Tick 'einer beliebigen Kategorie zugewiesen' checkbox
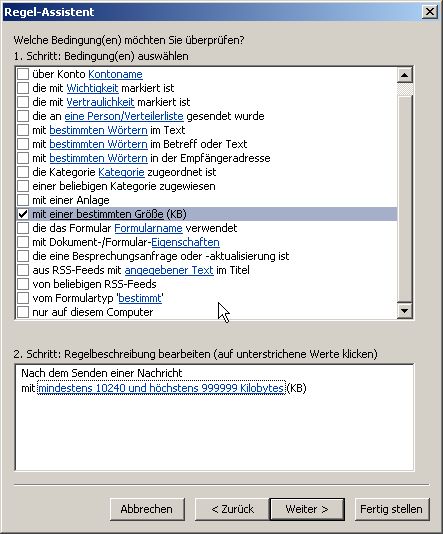443x534 pixels. [x=23, y=186]
